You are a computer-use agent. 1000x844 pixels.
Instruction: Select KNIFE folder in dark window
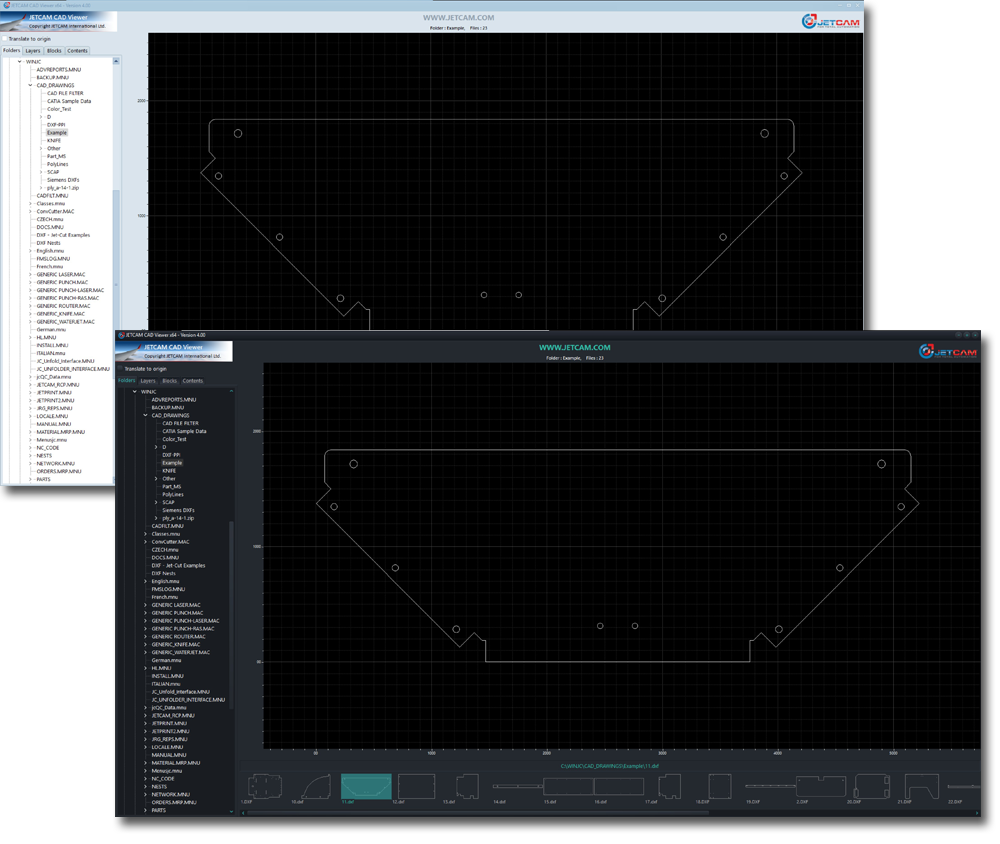(169, 471)
